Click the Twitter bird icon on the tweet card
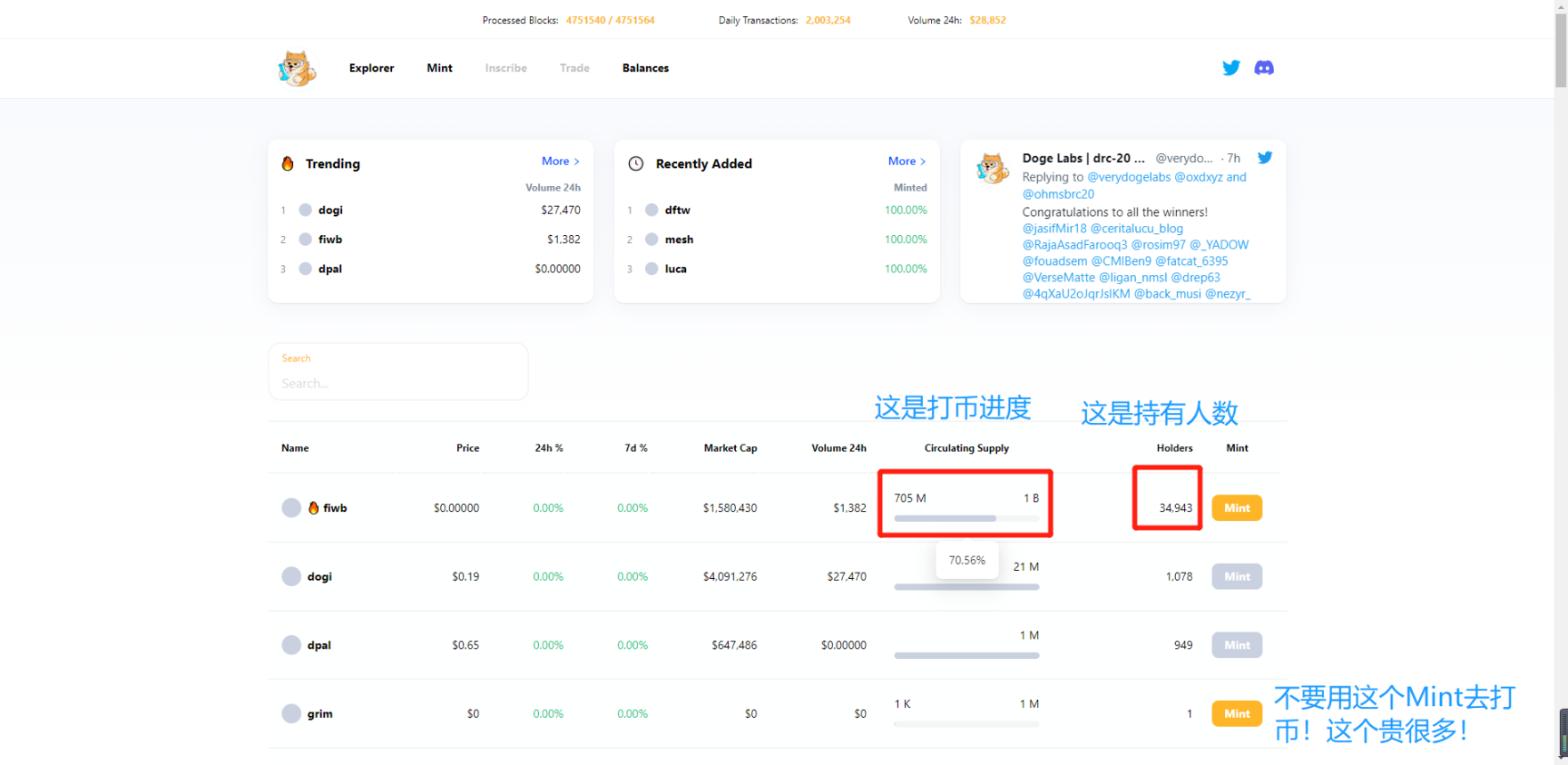 coord(1265,158)
